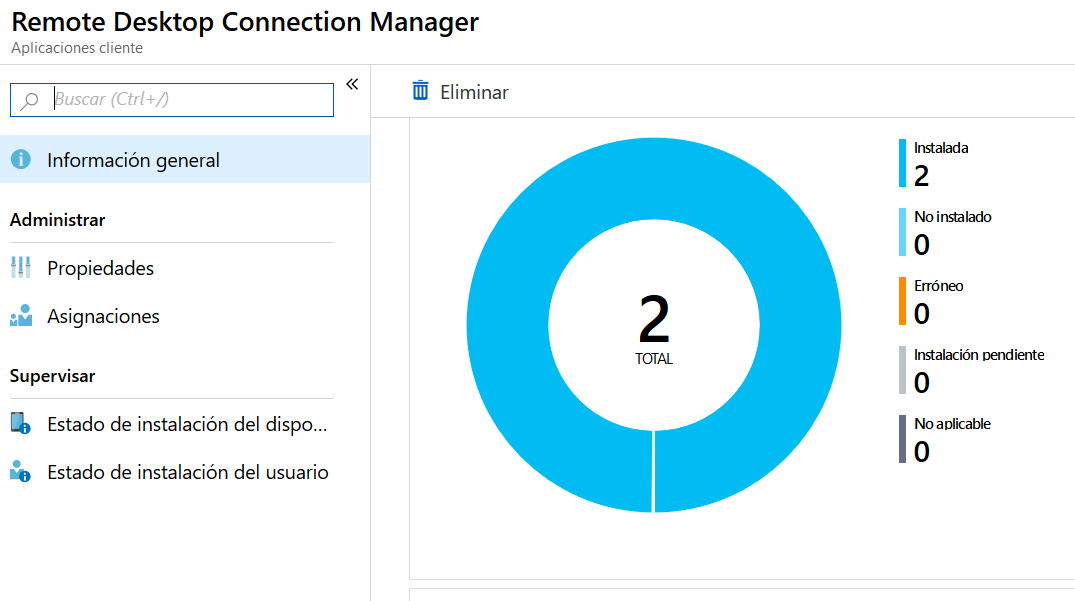1075x601 pixels.
Task: Click the Instalada blue legend swatch
Action: pos(902,163)
